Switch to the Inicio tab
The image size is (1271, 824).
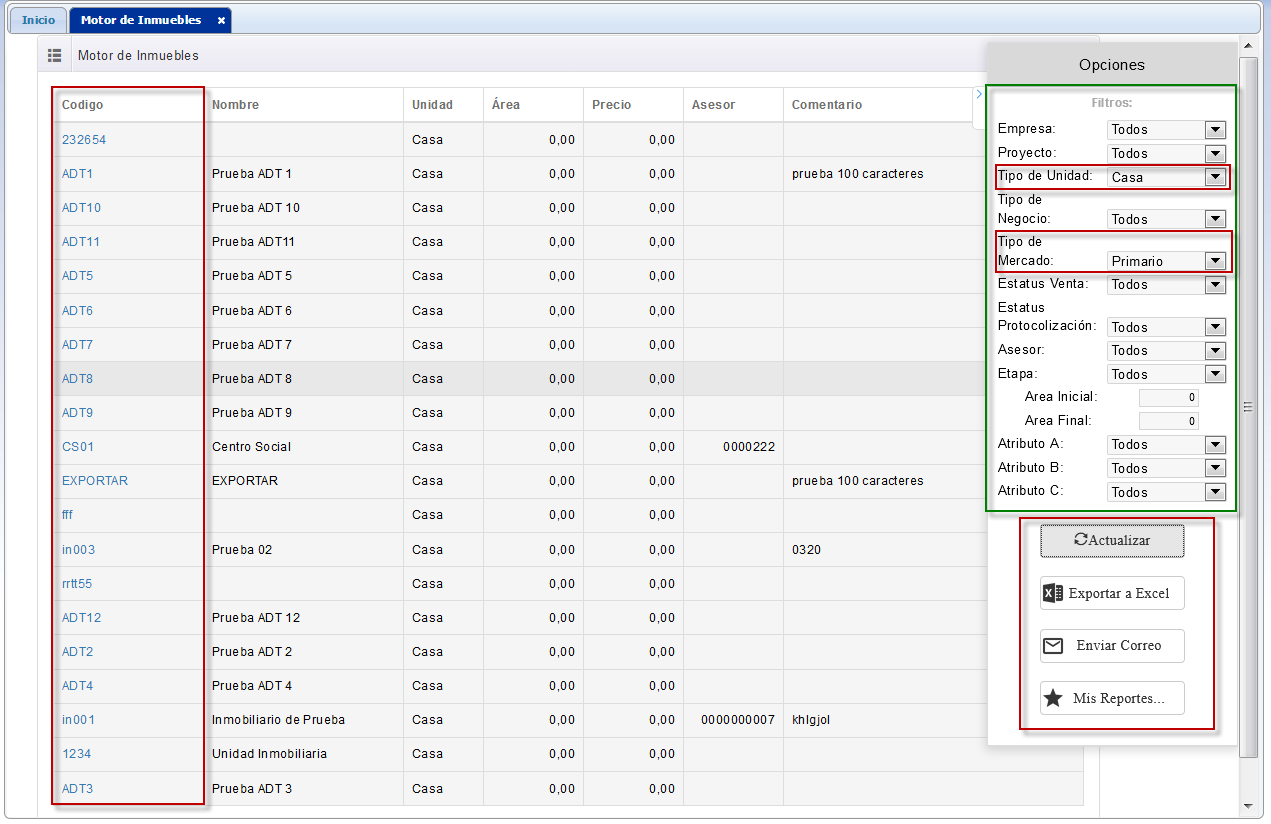(x=39, y=20)
